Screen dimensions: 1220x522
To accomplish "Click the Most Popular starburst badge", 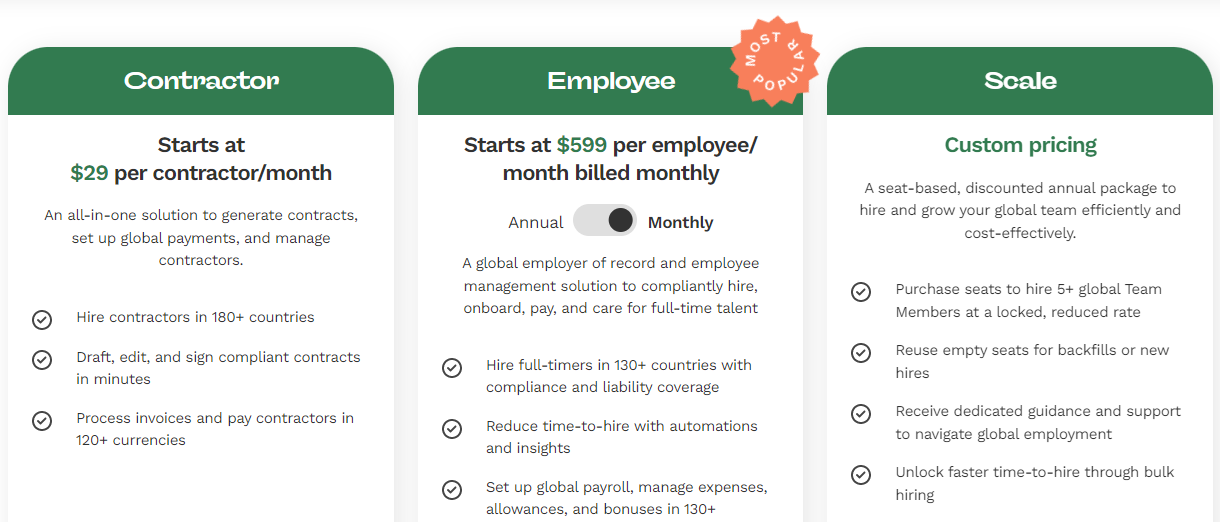I will [775, 62].
